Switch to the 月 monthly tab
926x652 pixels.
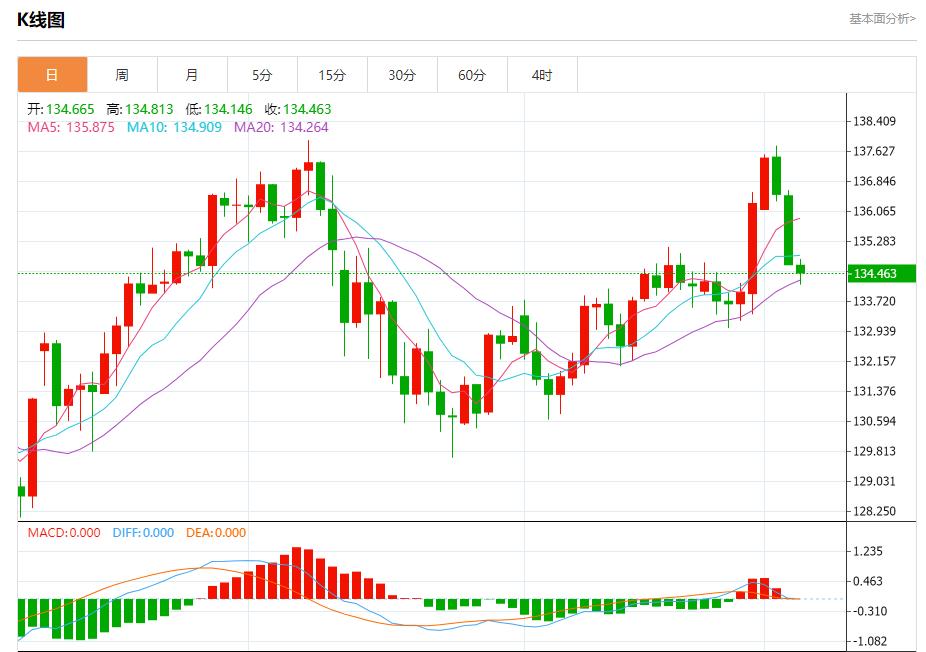tap(193, 75)
